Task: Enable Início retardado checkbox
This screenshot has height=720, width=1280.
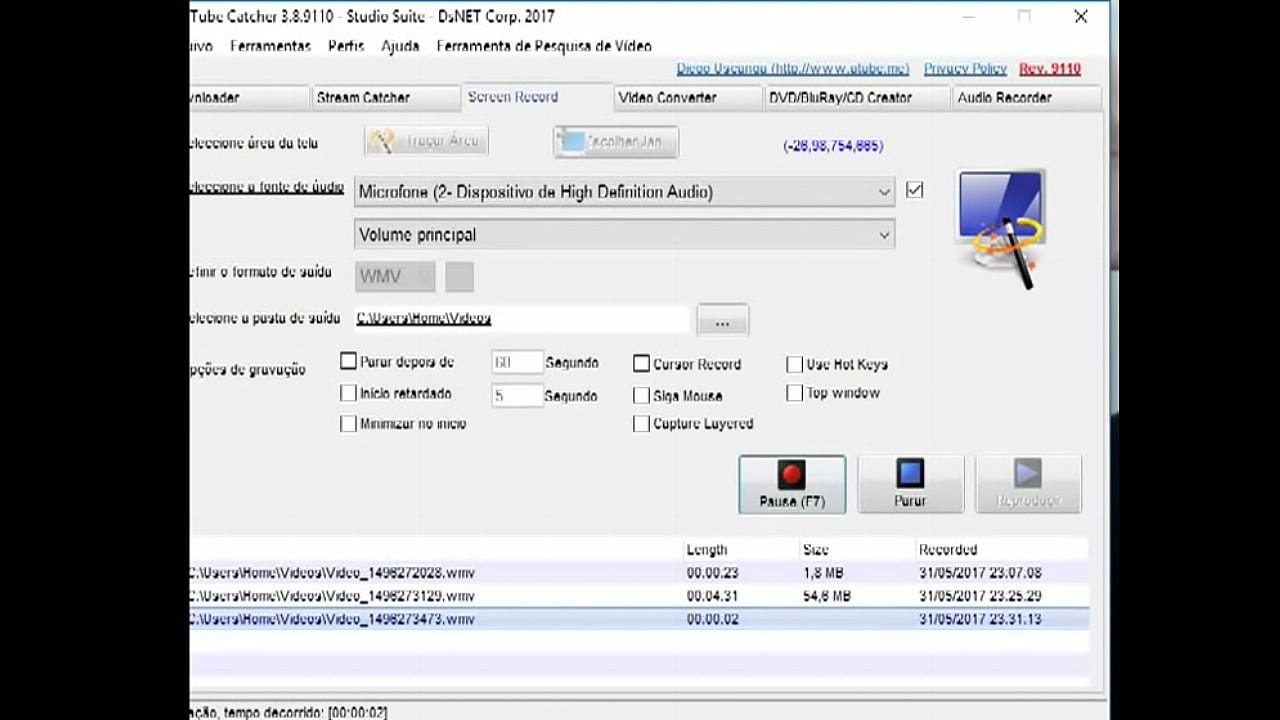Action: click(348, 393)
